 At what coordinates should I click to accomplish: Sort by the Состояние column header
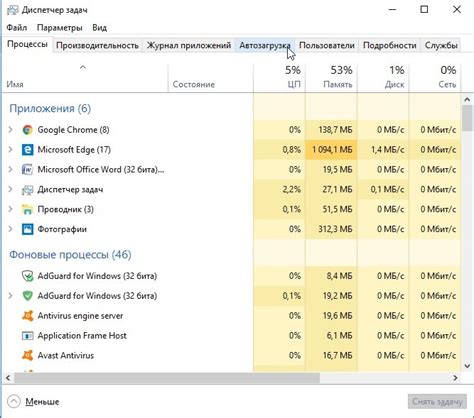tap(211, 78)
